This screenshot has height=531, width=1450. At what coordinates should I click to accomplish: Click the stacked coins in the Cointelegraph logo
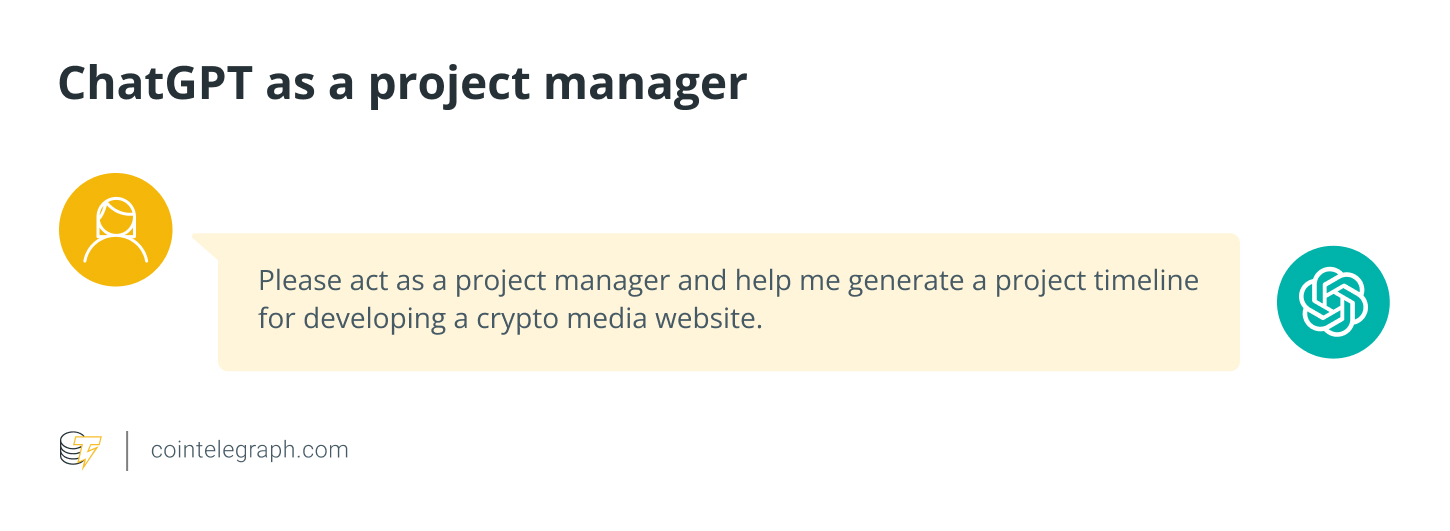tap(72, 450)
